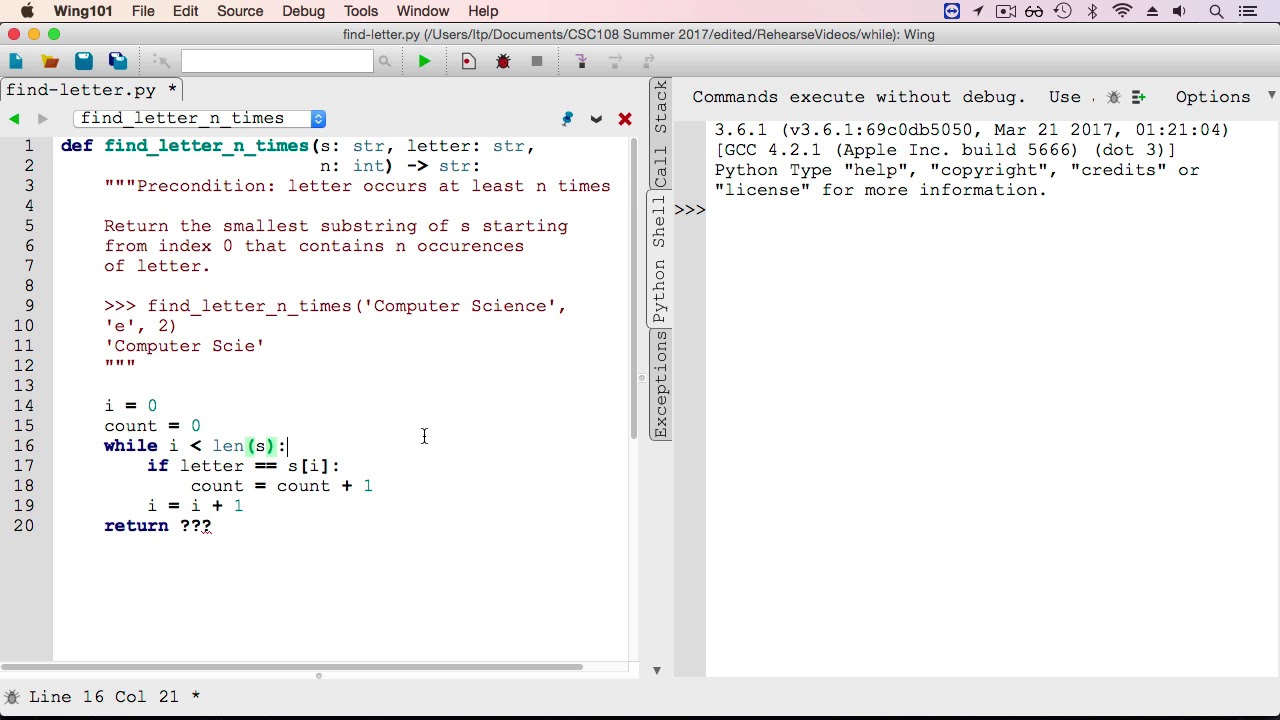Open the Debug menu
Viewport: 1280px width, 720px height.
pyautogui.click(x=303, y=11)
